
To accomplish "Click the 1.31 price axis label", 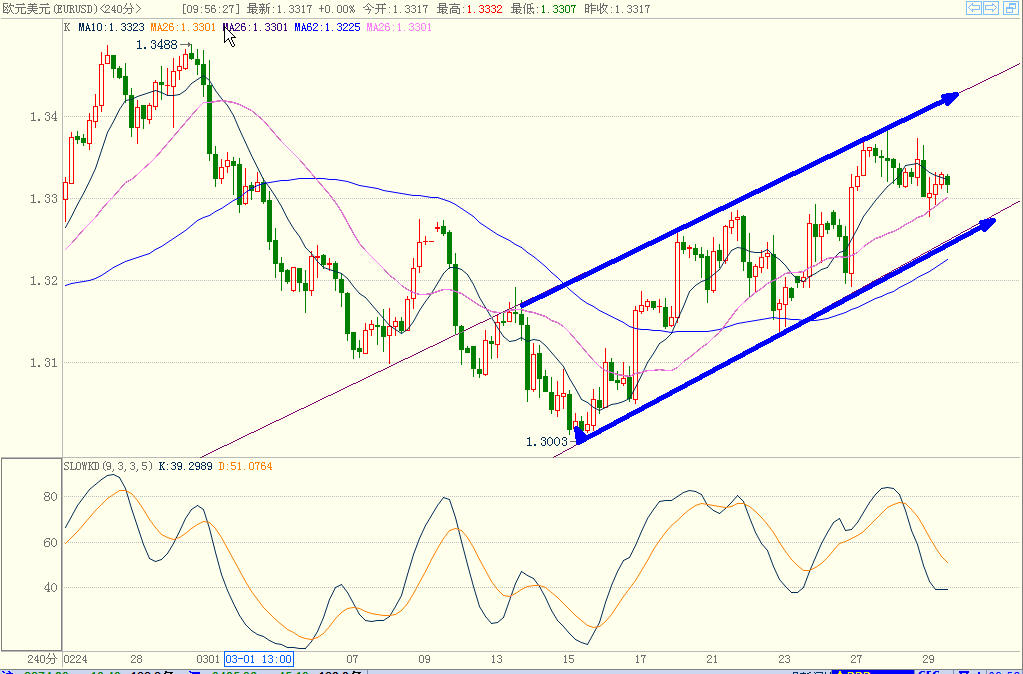I will coord(44,362).
